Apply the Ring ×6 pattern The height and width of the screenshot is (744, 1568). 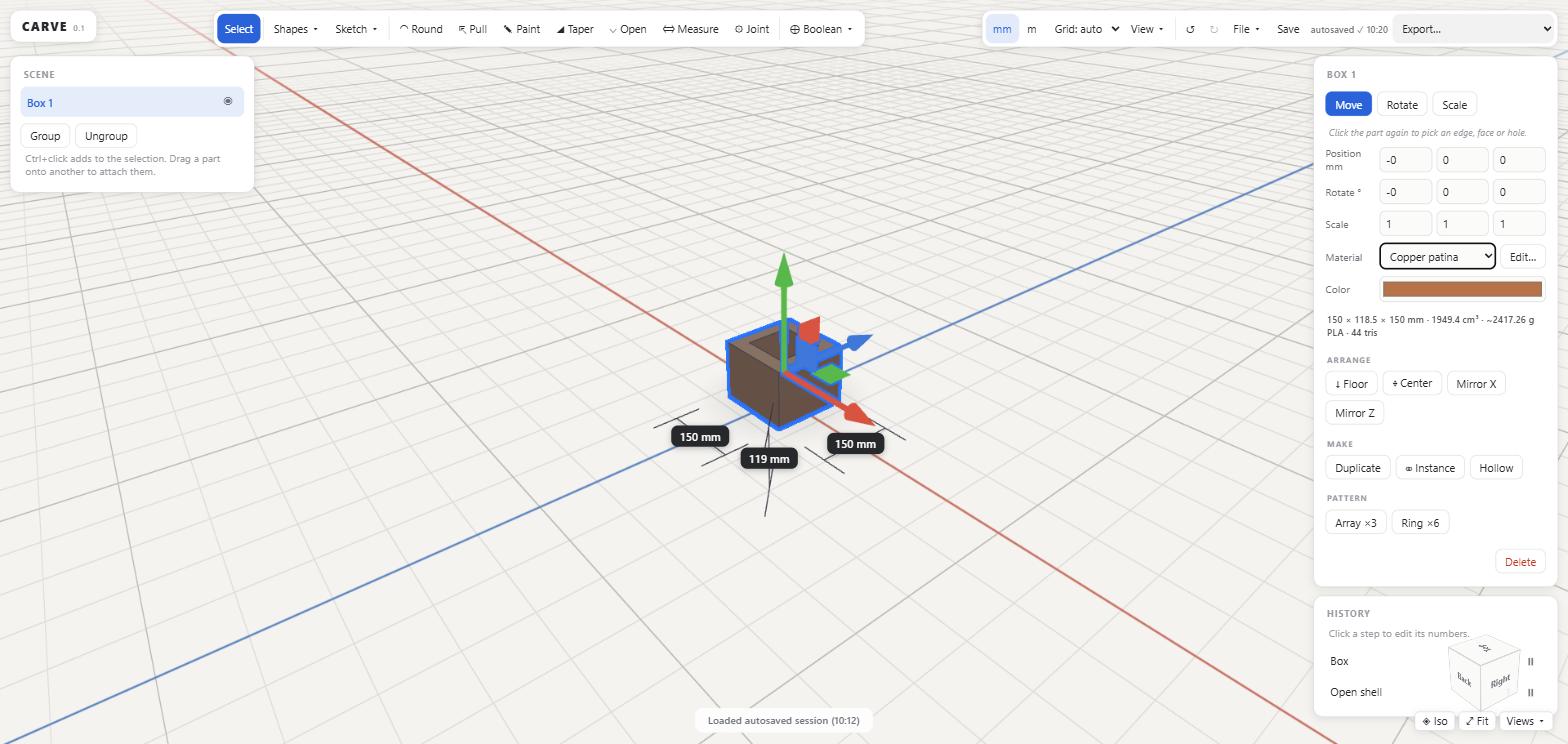tap(1420, 523)
